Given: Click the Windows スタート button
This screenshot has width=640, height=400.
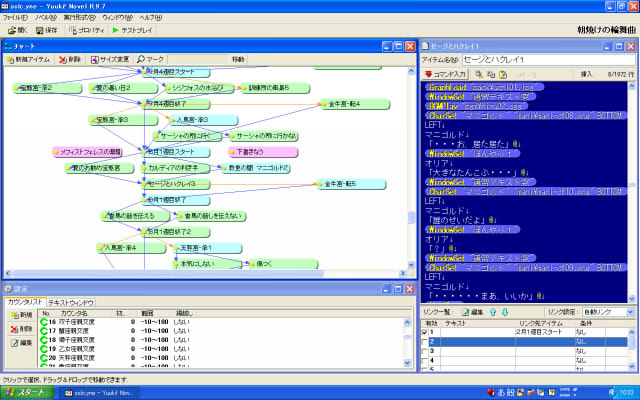Looking at the screenshot, I should pos(27,393).
